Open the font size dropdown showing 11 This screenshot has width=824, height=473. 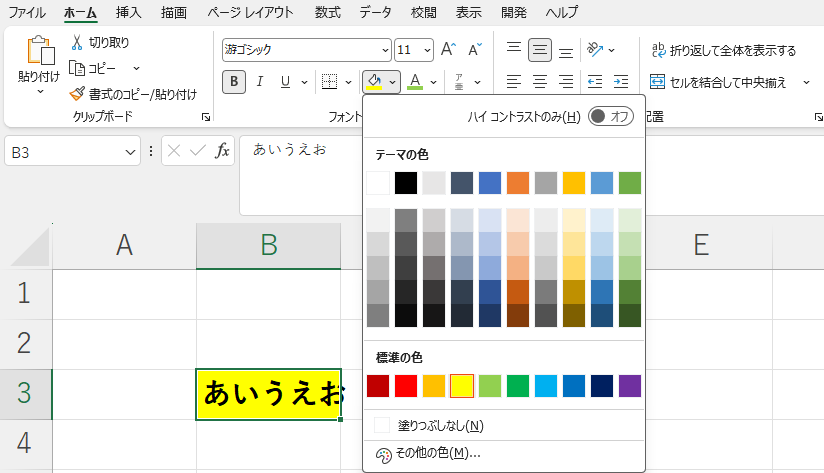coord(427,50)
